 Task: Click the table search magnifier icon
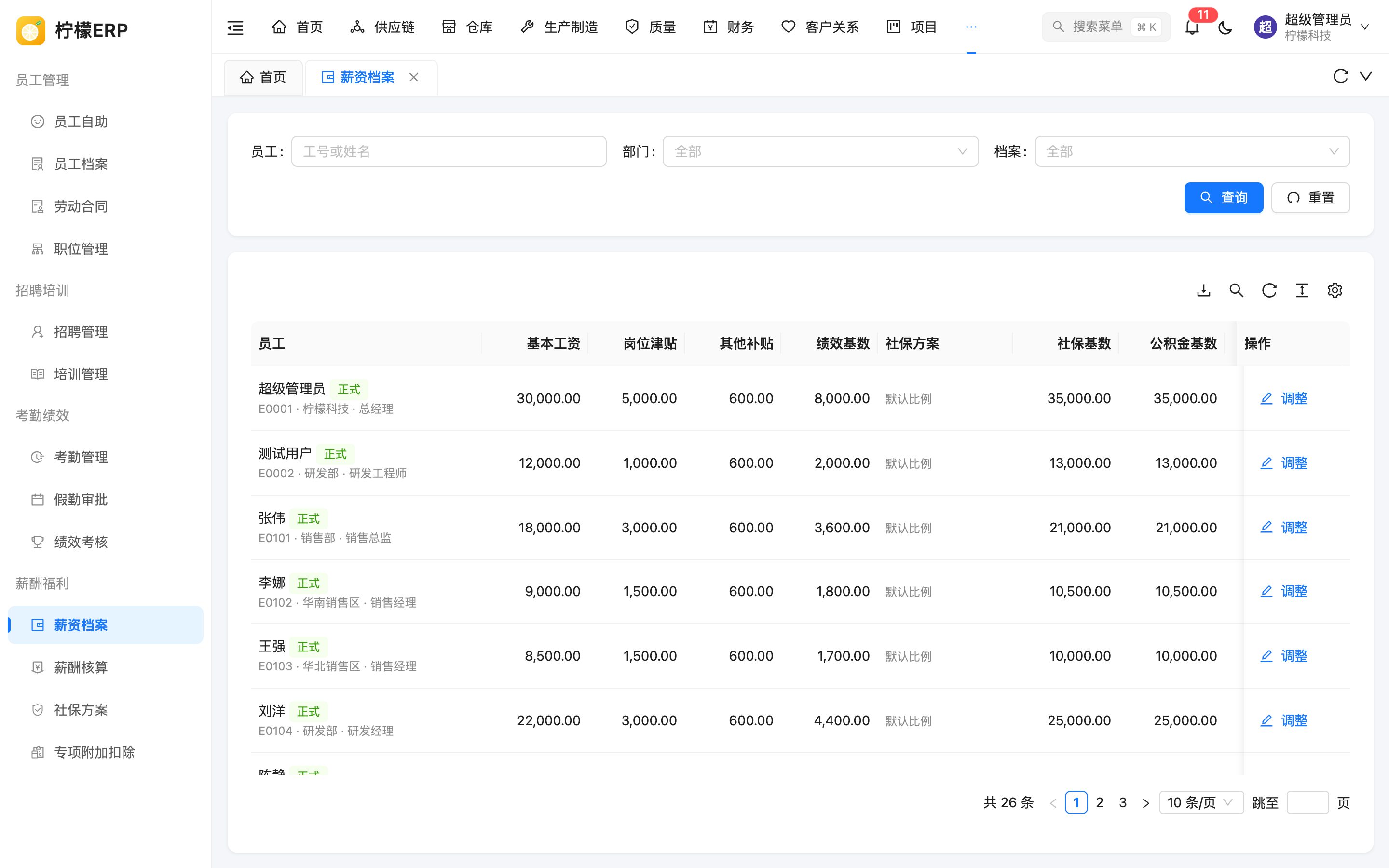(x=1236, y=290)
